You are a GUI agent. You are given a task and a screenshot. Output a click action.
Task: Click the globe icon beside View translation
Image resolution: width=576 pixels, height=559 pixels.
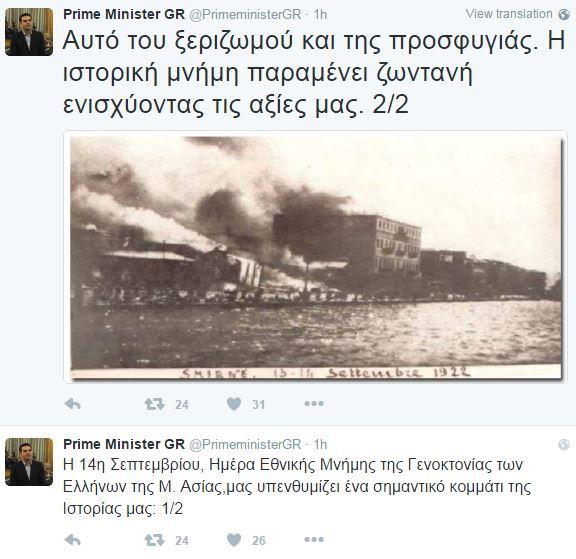point(564,14)
